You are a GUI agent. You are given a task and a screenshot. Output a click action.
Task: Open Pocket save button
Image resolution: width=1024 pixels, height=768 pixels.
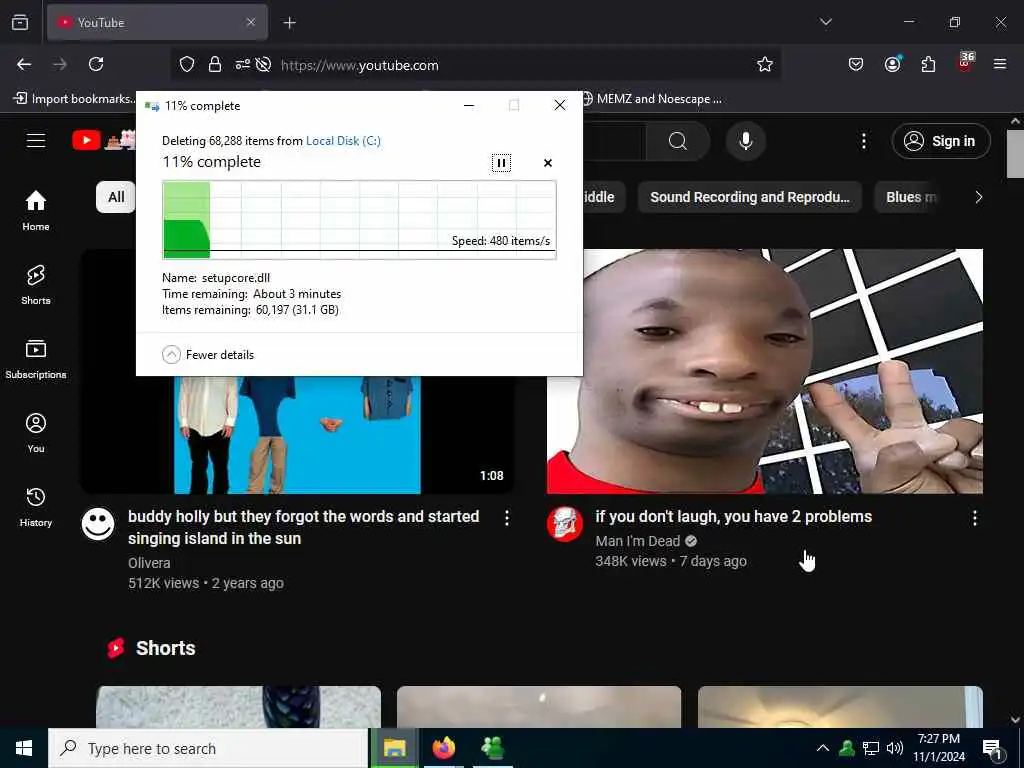(x=856, y=64)
